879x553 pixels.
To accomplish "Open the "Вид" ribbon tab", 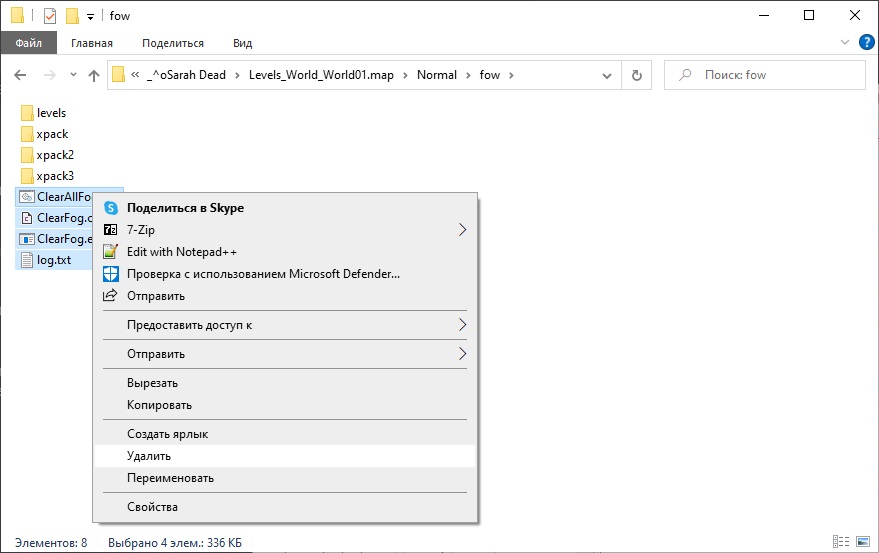I will click(x=242, y=43).
